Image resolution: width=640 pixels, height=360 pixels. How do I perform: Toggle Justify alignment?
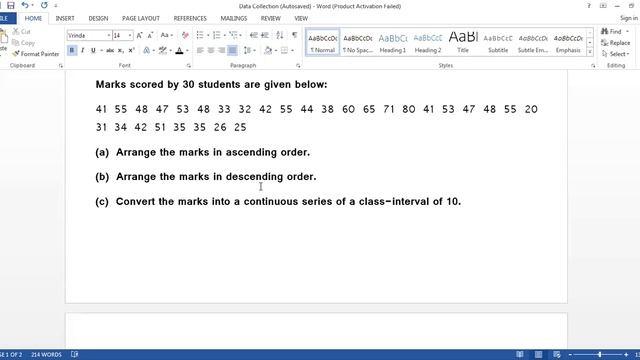232,50
